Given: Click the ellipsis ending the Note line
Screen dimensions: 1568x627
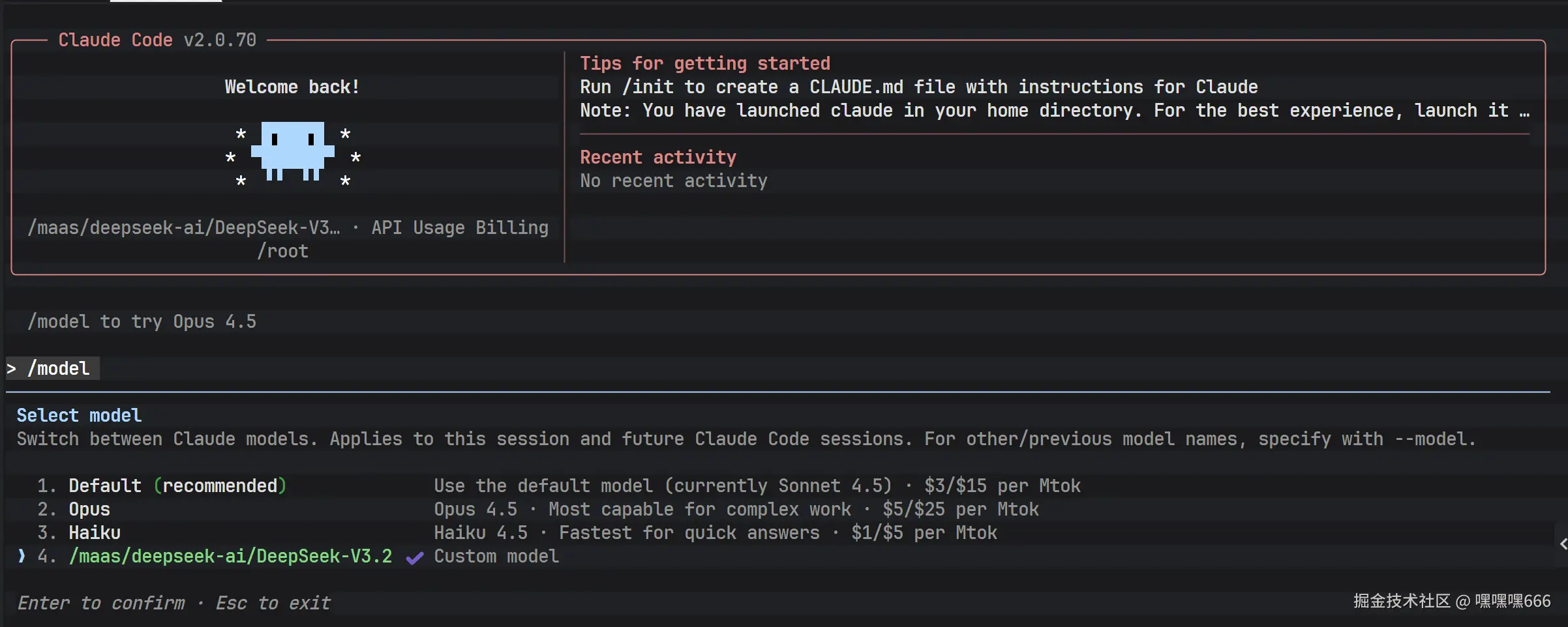Looking at the screenshot, I should tap(1524, 111).
